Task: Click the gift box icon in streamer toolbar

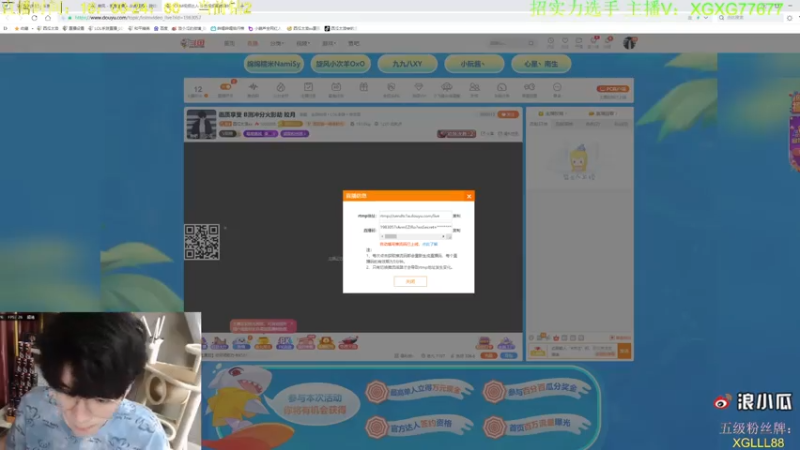Action: coord(363,87)
